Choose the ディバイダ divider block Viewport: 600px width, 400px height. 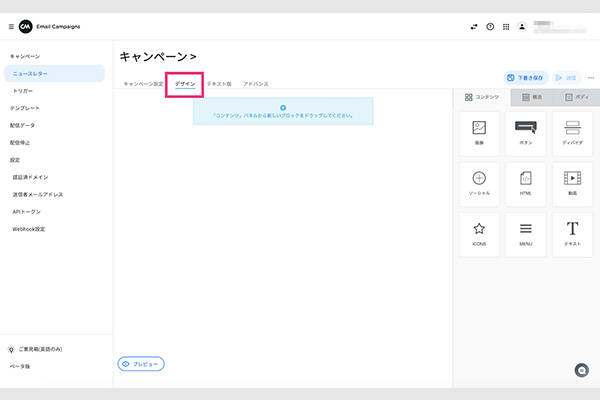coord(572,133)
